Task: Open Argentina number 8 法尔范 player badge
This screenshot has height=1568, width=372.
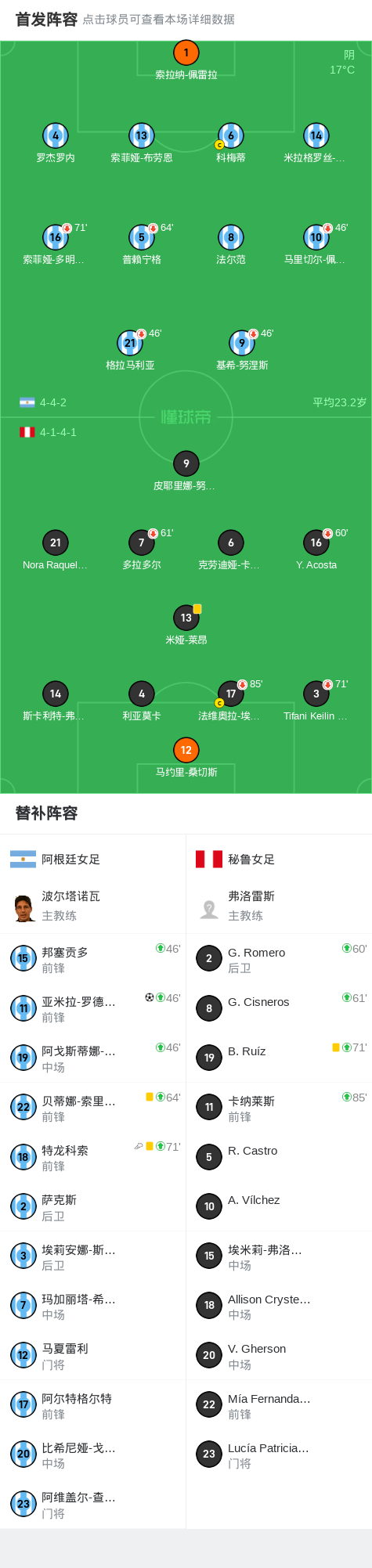Action: pyautogui.click(x=230, y=237)
